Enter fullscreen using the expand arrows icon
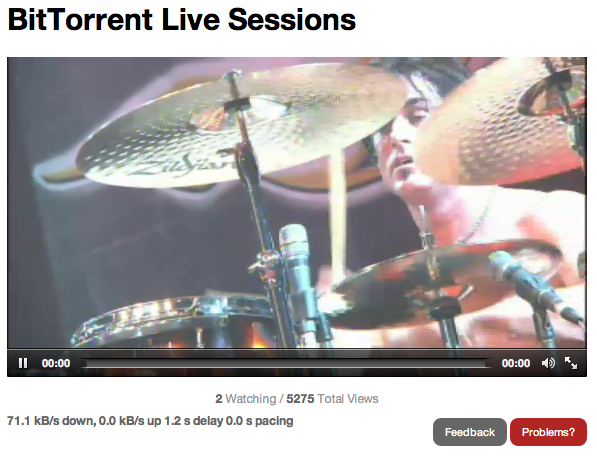Viewport: 597px width, 463px height. click(571, 363)
